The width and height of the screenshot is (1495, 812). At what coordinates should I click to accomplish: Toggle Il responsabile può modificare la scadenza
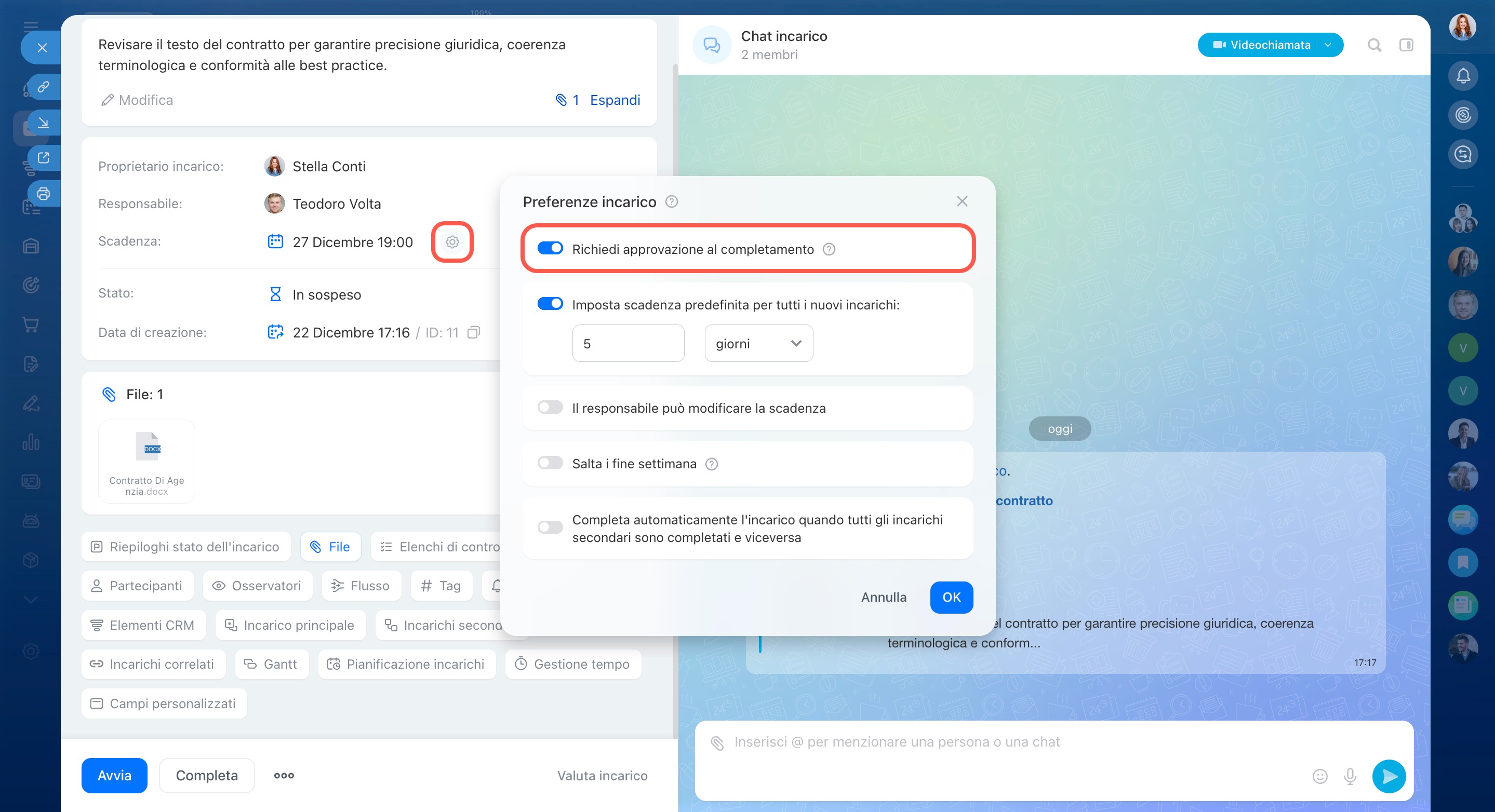pyautogui.click(x=550, y=407)
